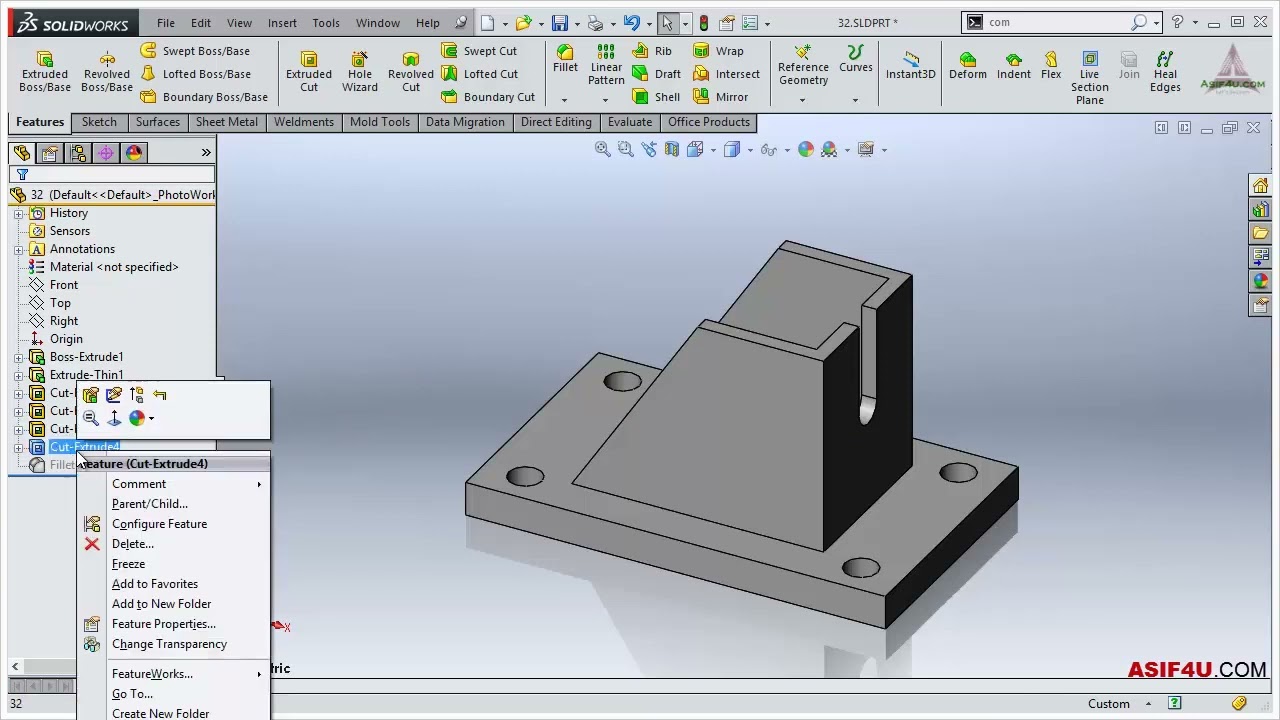Open the ConfigurationManager tab icon

pos(78,153)
